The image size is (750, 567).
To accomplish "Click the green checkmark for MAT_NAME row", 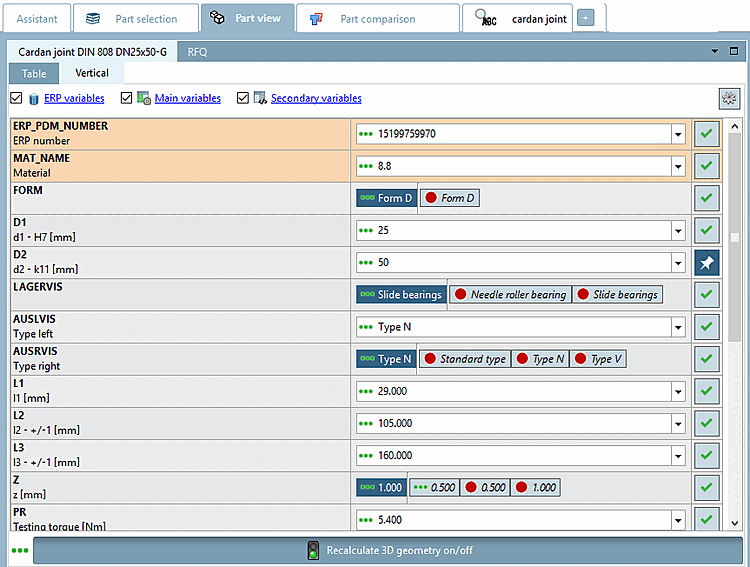I will click(706, 166).
